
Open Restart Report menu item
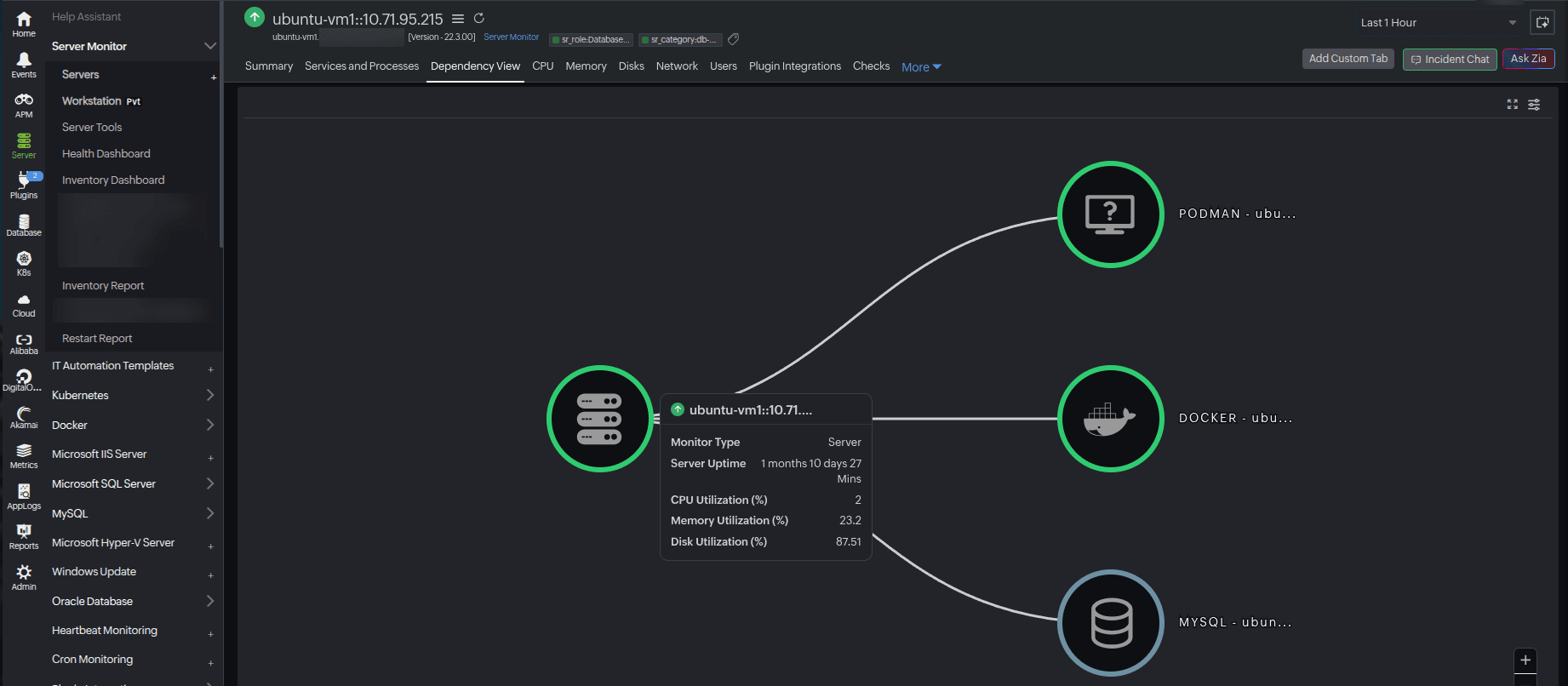click(97, 339)
